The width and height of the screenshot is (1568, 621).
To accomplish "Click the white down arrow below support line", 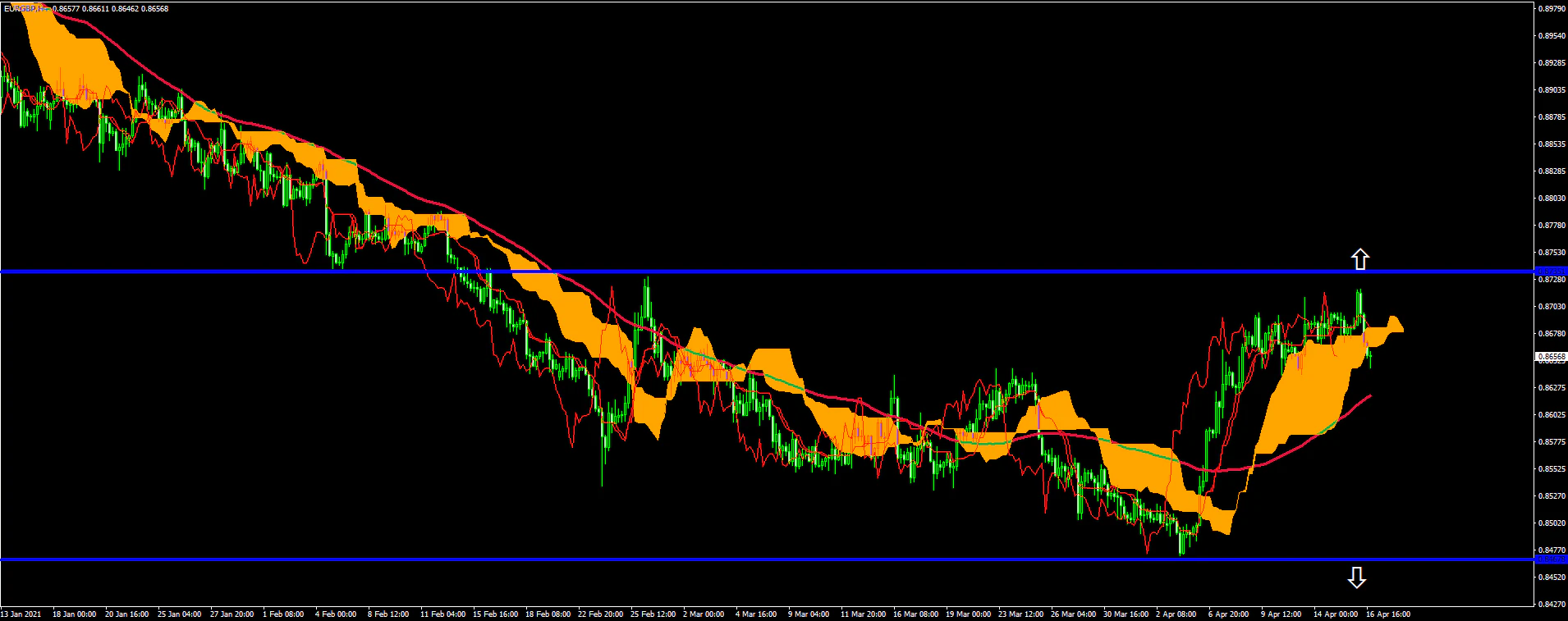I will 1357,578.
